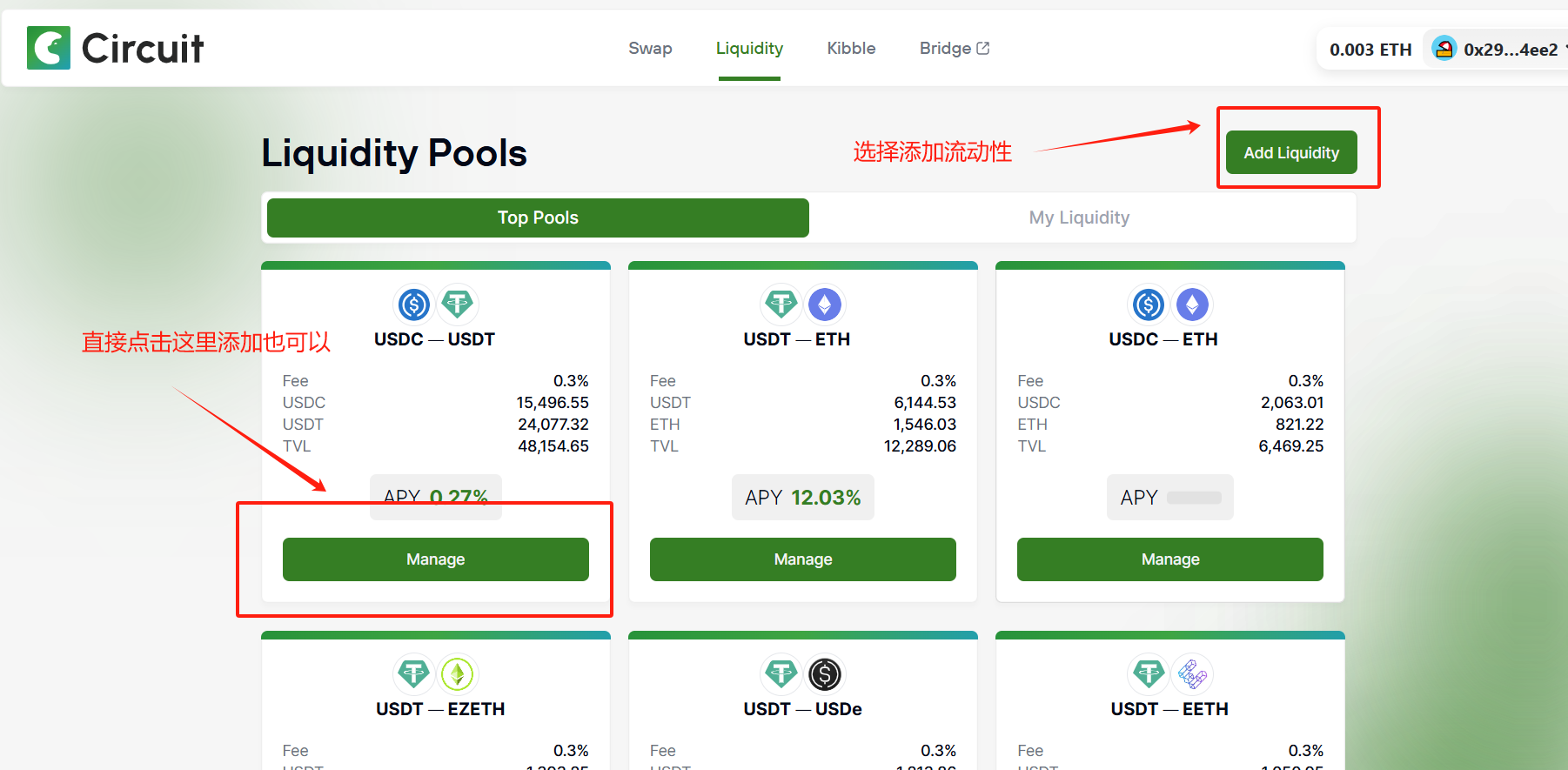The image size is (1568, 770).
Task: Click ETH amount 1,546.03
Action: tap(925, 425)
